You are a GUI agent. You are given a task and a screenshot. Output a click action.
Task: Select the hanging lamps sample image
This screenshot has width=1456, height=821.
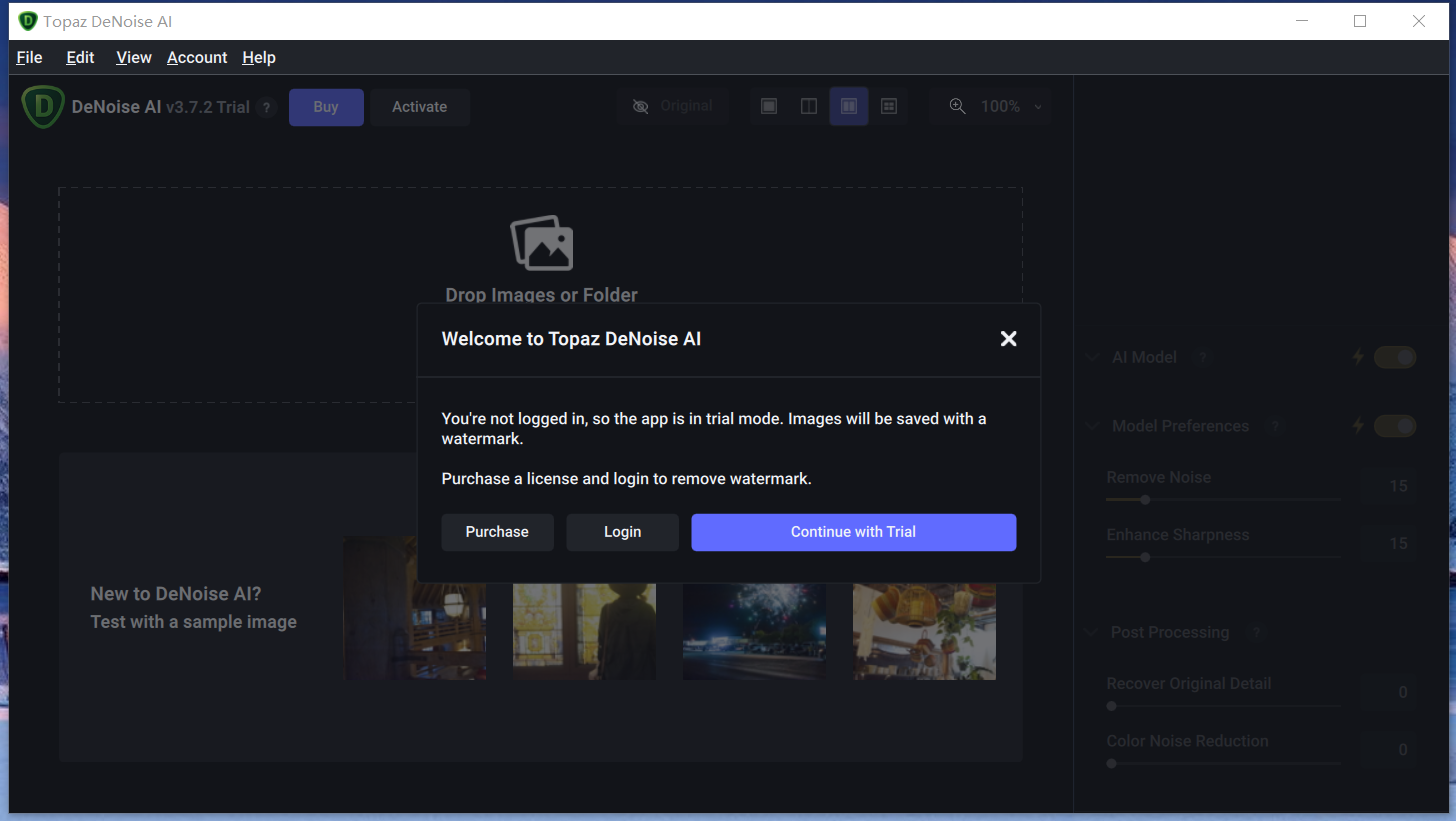[925, 631]
